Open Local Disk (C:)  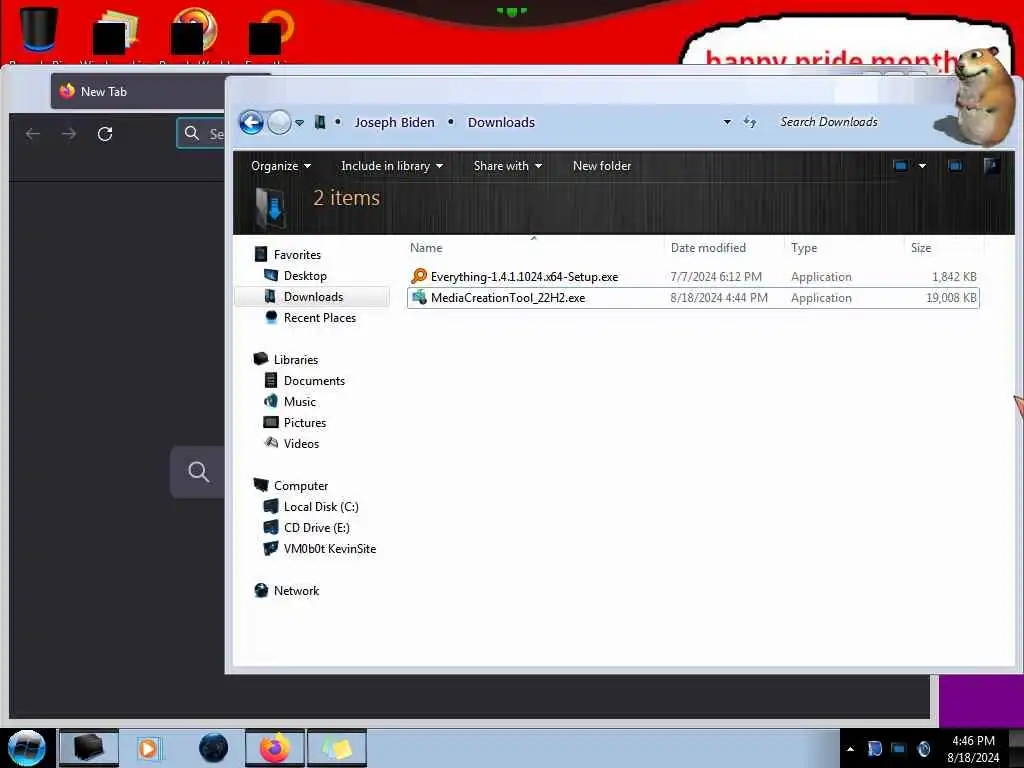pyautogui.click(x=321, y=507)
